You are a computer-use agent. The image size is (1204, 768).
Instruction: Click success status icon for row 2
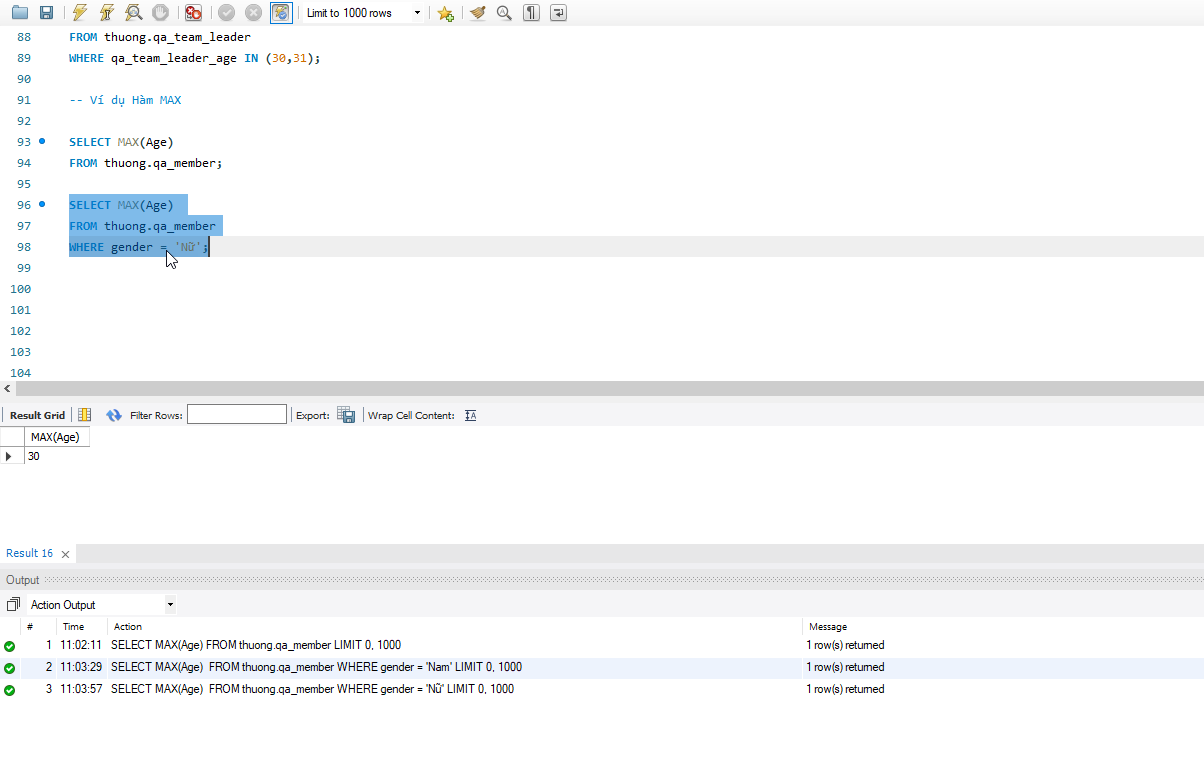(10, 668)
